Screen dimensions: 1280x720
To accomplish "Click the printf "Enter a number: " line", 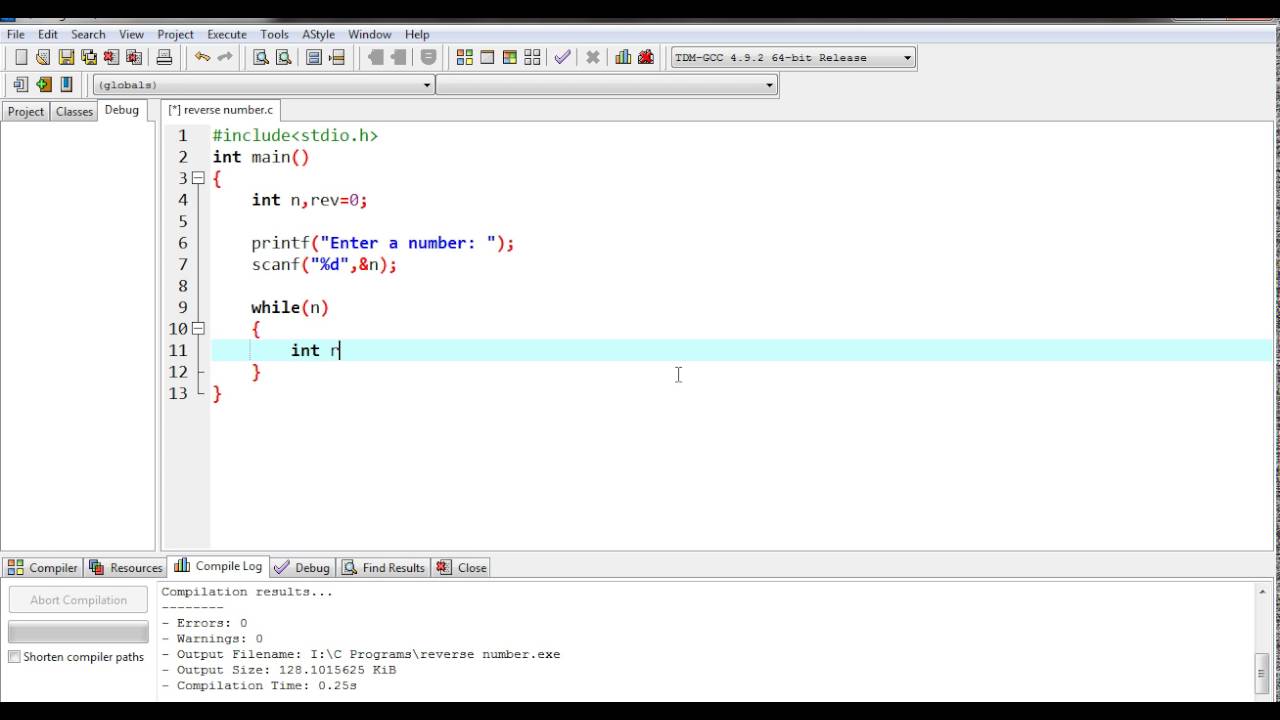I will click(382, 243).
